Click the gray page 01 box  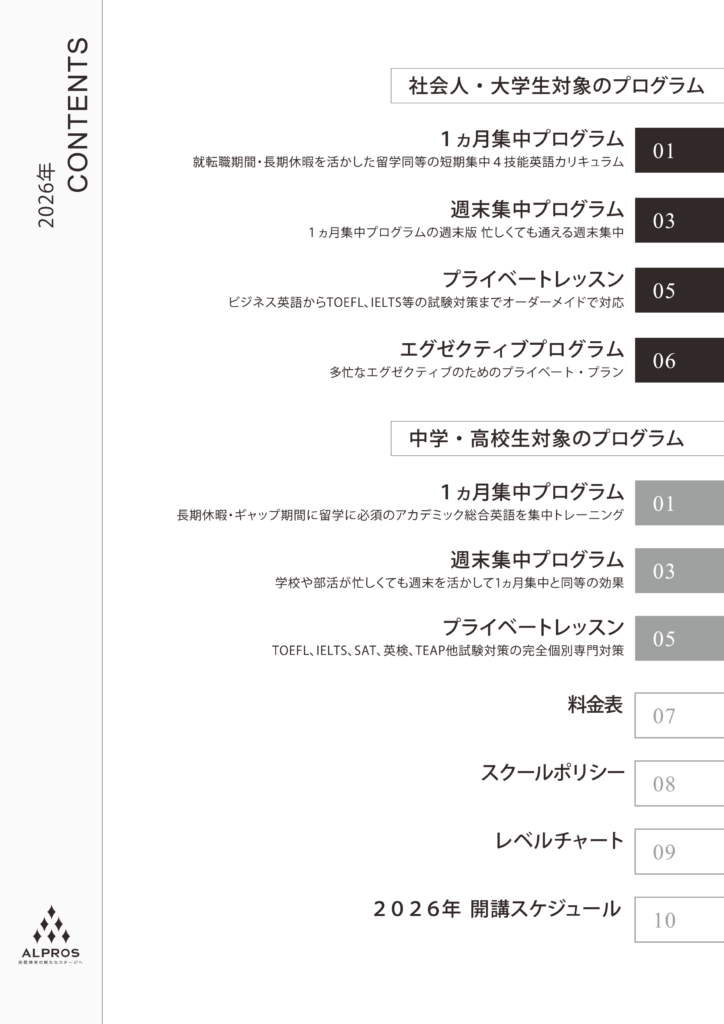click(678, 503)
